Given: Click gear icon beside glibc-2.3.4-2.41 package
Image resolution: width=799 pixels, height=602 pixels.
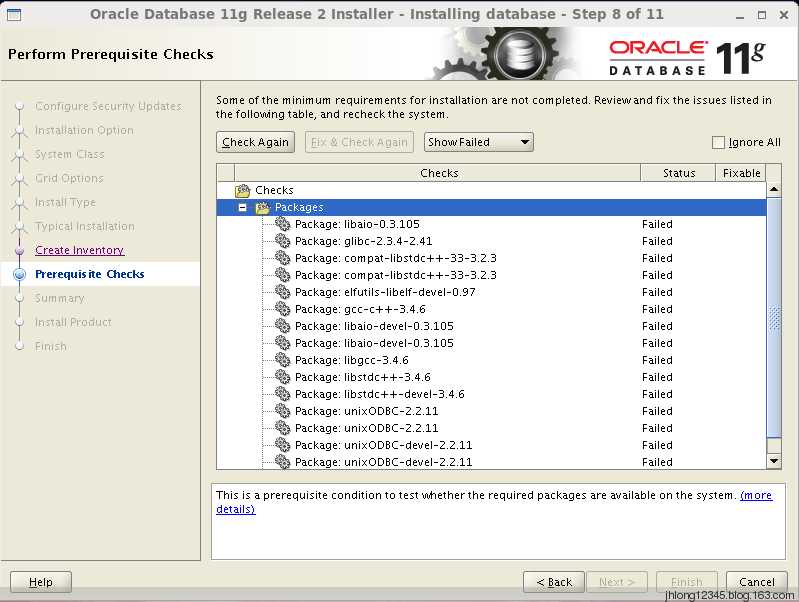Looking at the screenshot, I should pyautogui.click(x=282, y=241).
